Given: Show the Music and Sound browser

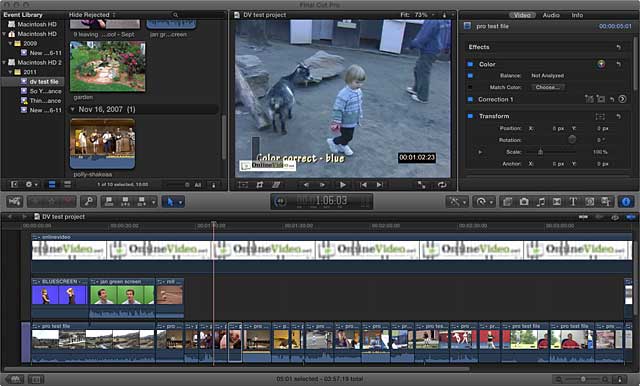Looking at the screenshot, I should point(540,202).
